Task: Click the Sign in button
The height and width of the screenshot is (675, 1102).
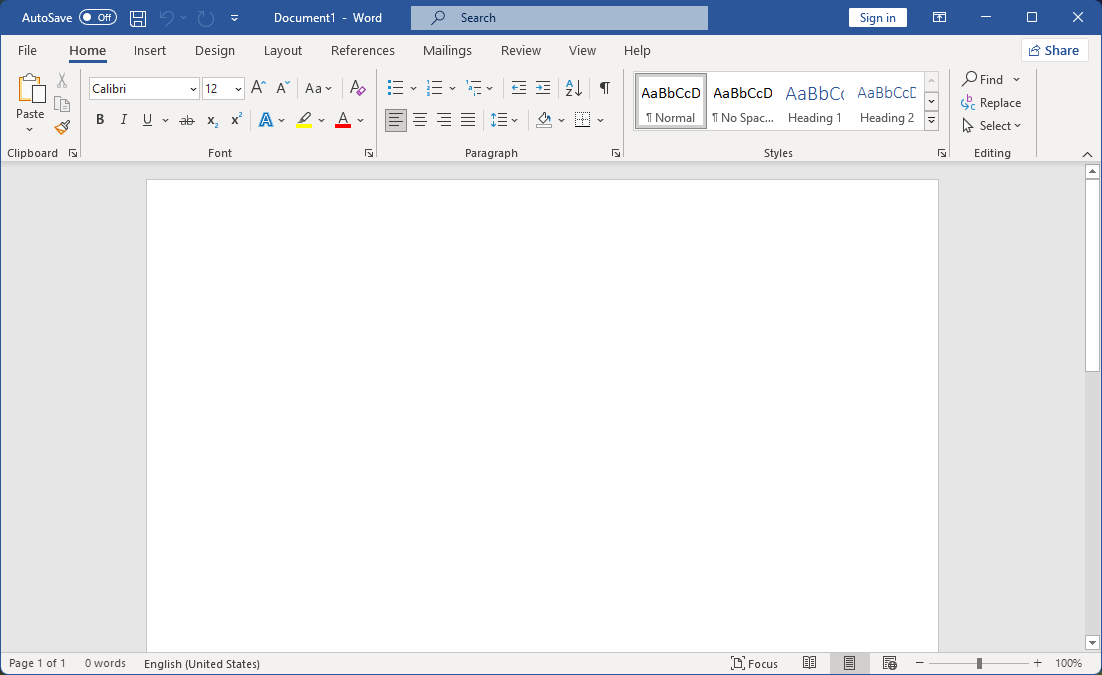Action: (878, 18)
